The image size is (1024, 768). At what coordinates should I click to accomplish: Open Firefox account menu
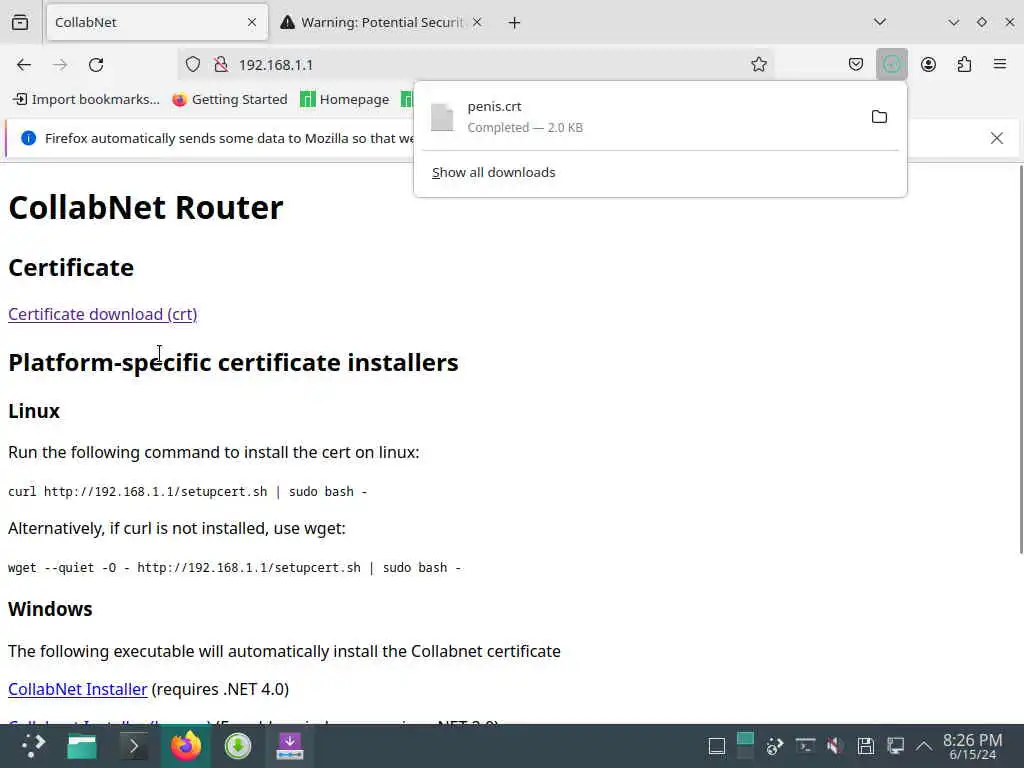point(928,64)
